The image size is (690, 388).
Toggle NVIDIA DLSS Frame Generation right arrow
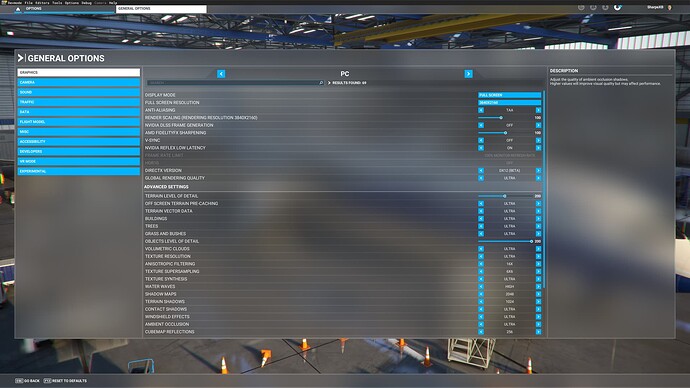click(x=538, y=125)
